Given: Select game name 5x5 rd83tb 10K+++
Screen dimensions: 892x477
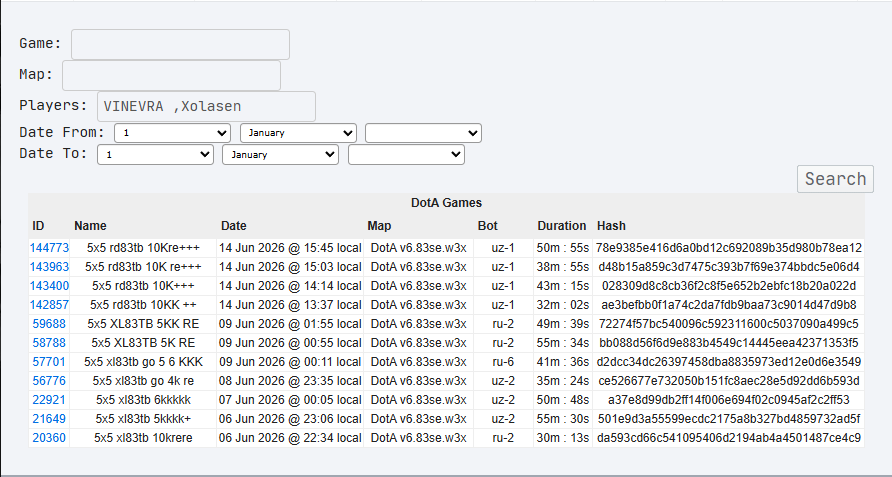Looking at the screenshot, I should coord(143,286).
